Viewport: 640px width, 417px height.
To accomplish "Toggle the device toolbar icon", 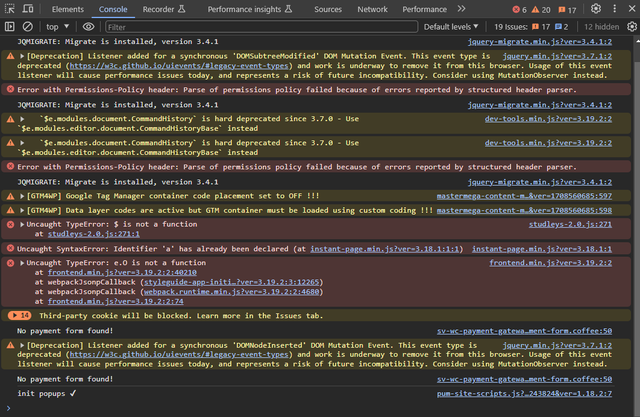I will (x=28, y=9).
